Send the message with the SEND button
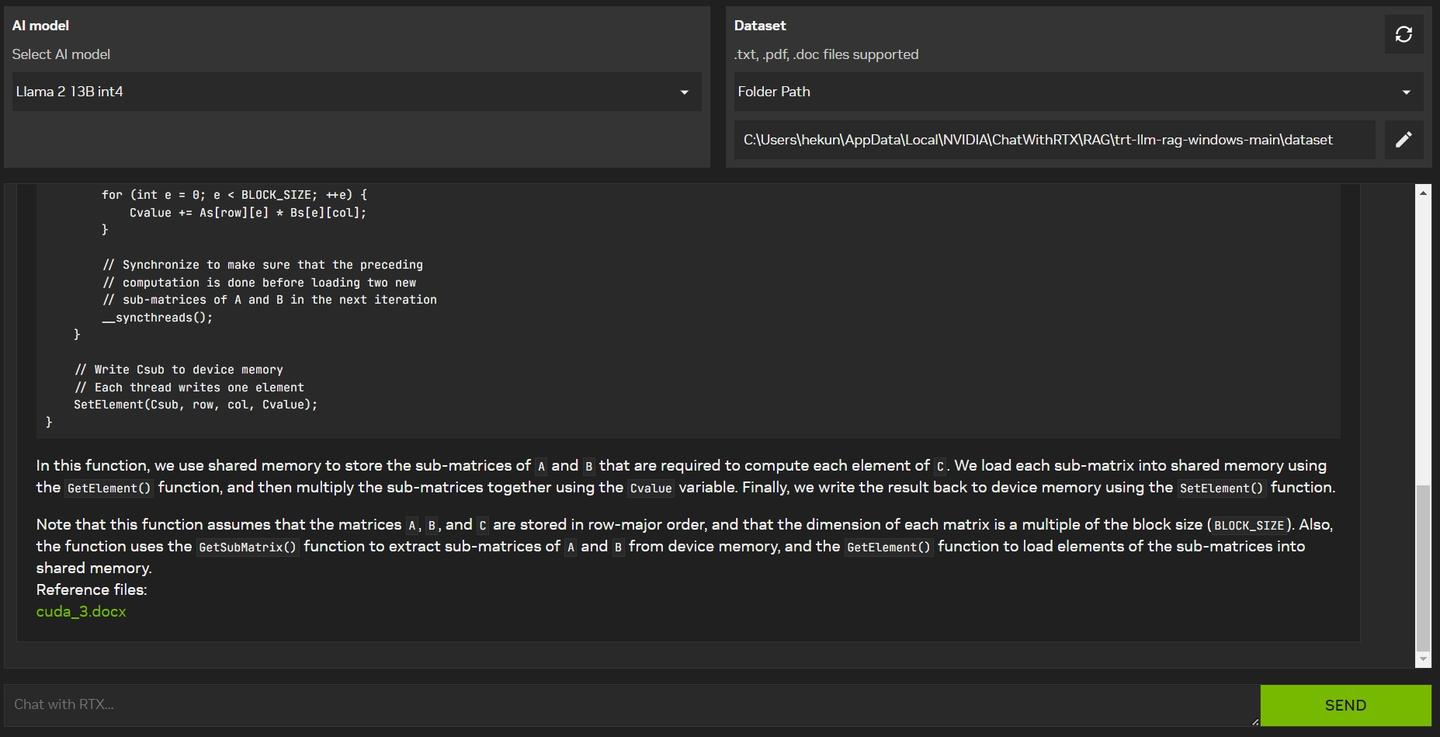Screen dimensions: 1440x737 pos(1345,705)
